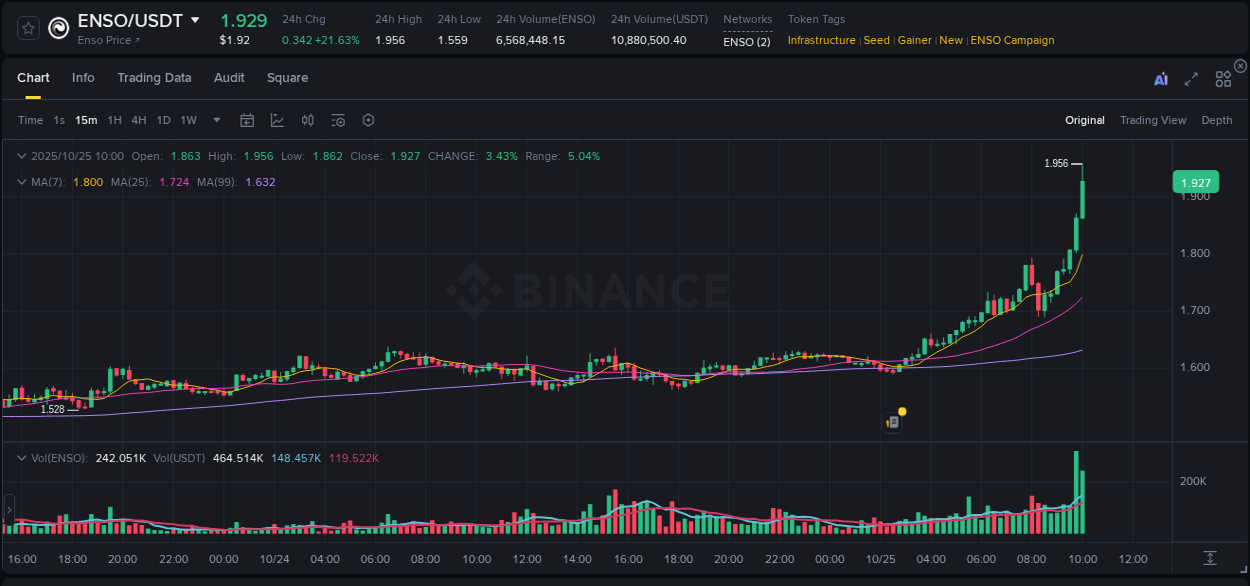Open the go-to-date calendar icon
Image resolution: width=1250 pixels, height=586 pixels.
pyautogui.click(x=247, y=119)
